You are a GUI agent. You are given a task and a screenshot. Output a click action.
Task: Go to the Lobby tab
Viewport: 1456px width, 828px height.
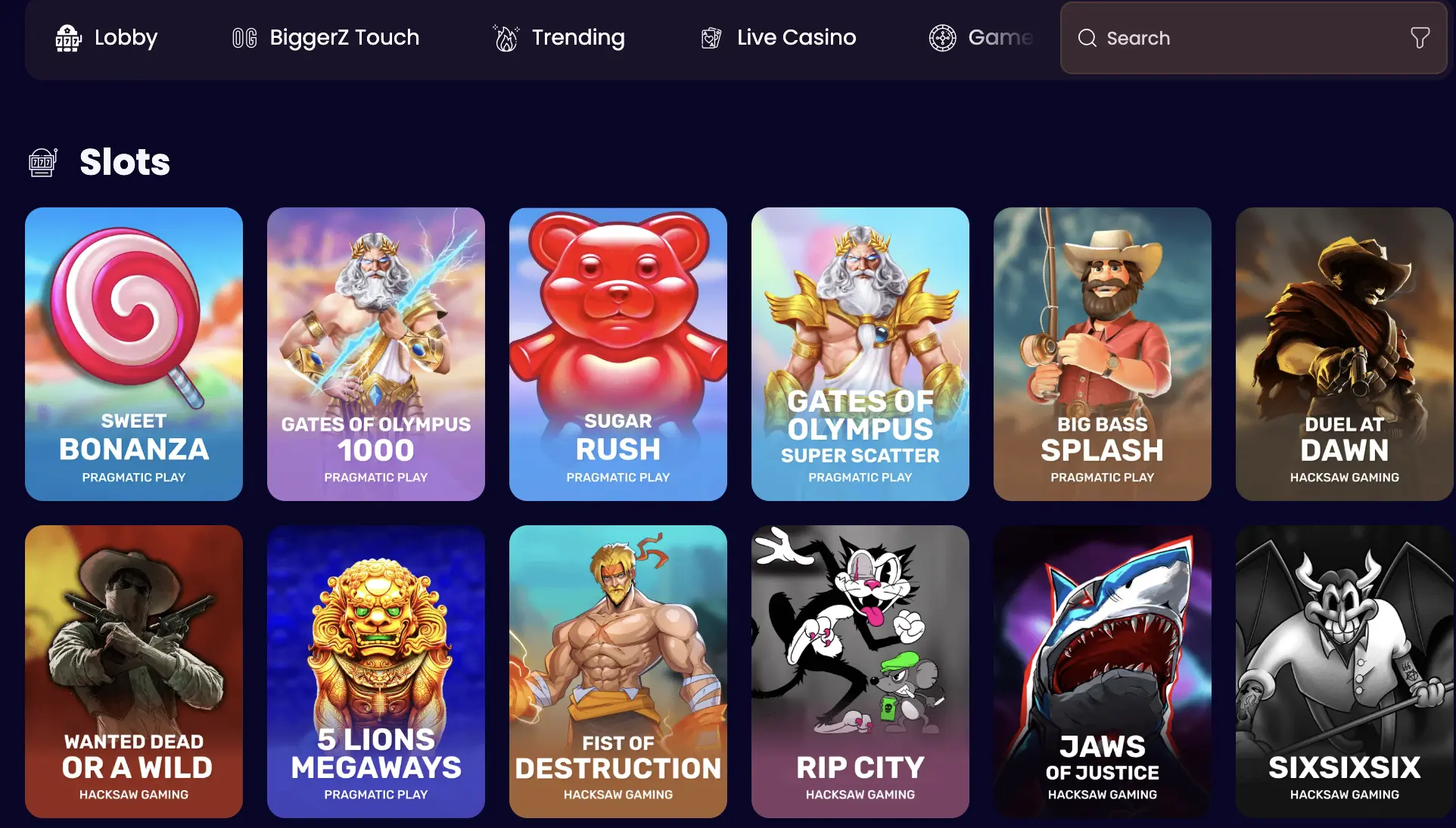pyautogui.click(x=106, y=38)
